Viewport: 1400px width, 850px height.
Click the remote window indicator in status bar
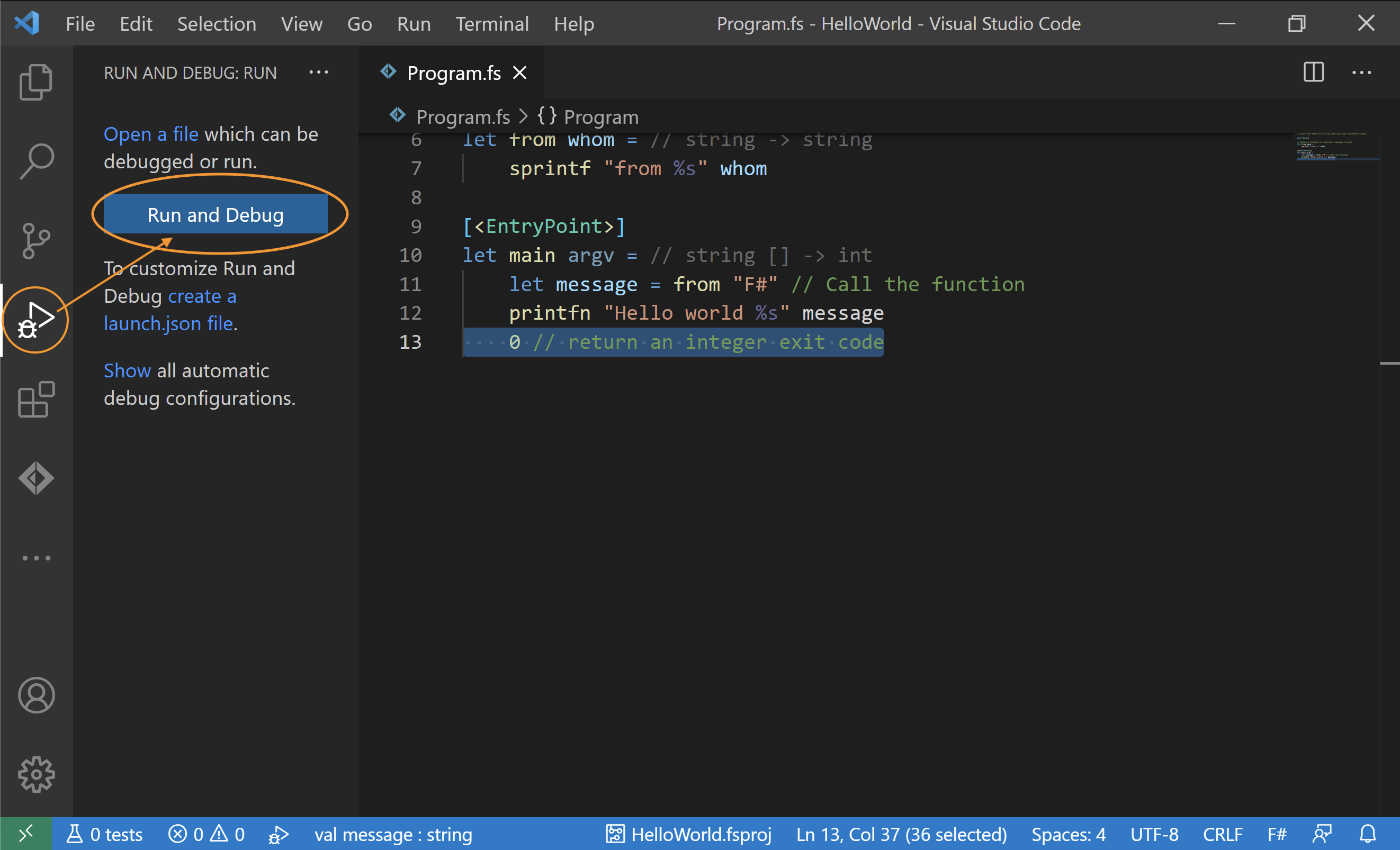click(25, 834)
